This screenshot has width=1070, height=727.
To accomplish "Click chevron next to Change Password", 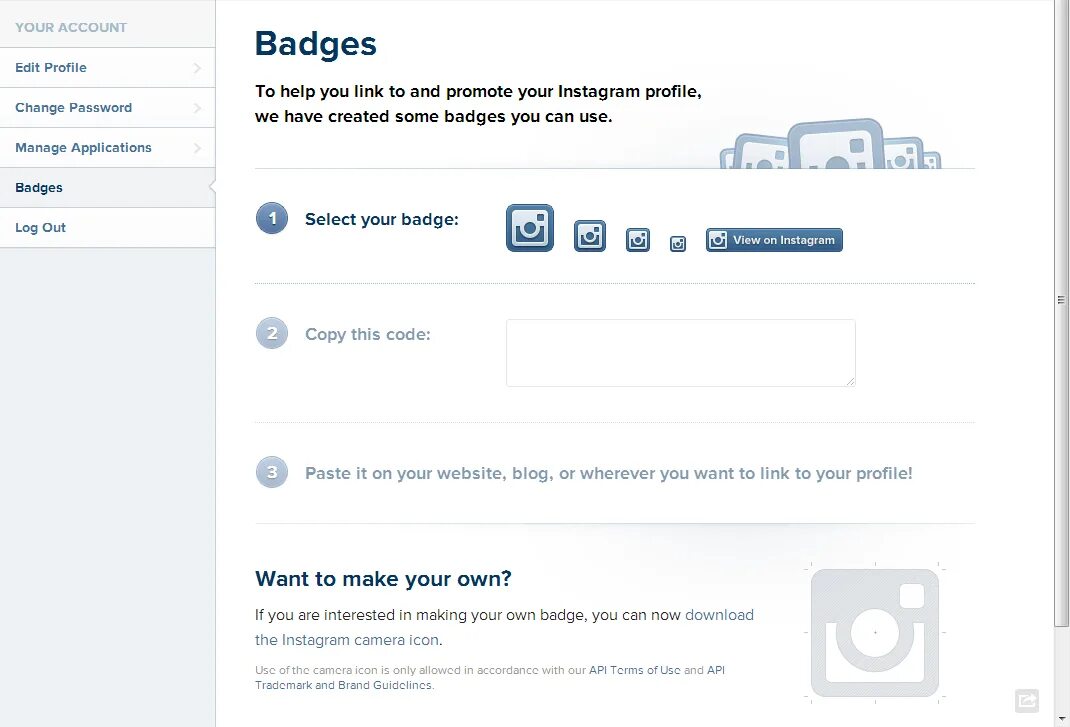I will [197, 108].
